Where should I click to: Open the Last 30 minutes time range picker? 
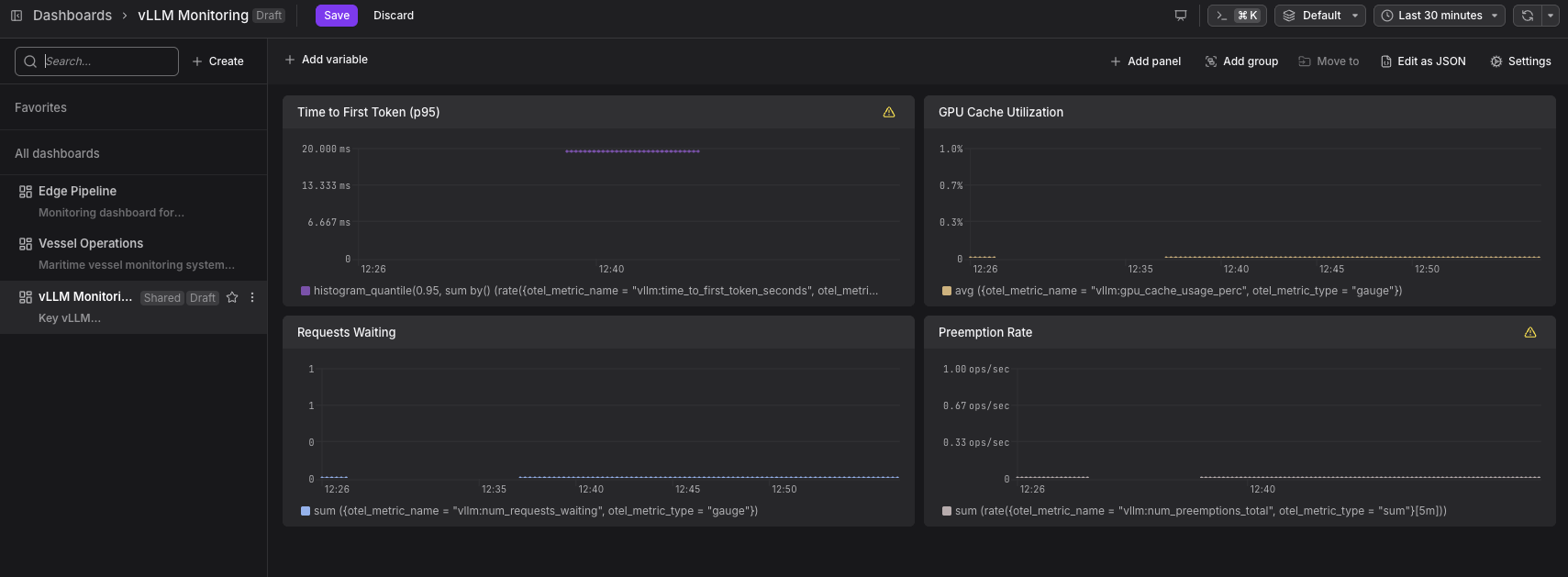pyautogui.click(x=1440, y=16)
